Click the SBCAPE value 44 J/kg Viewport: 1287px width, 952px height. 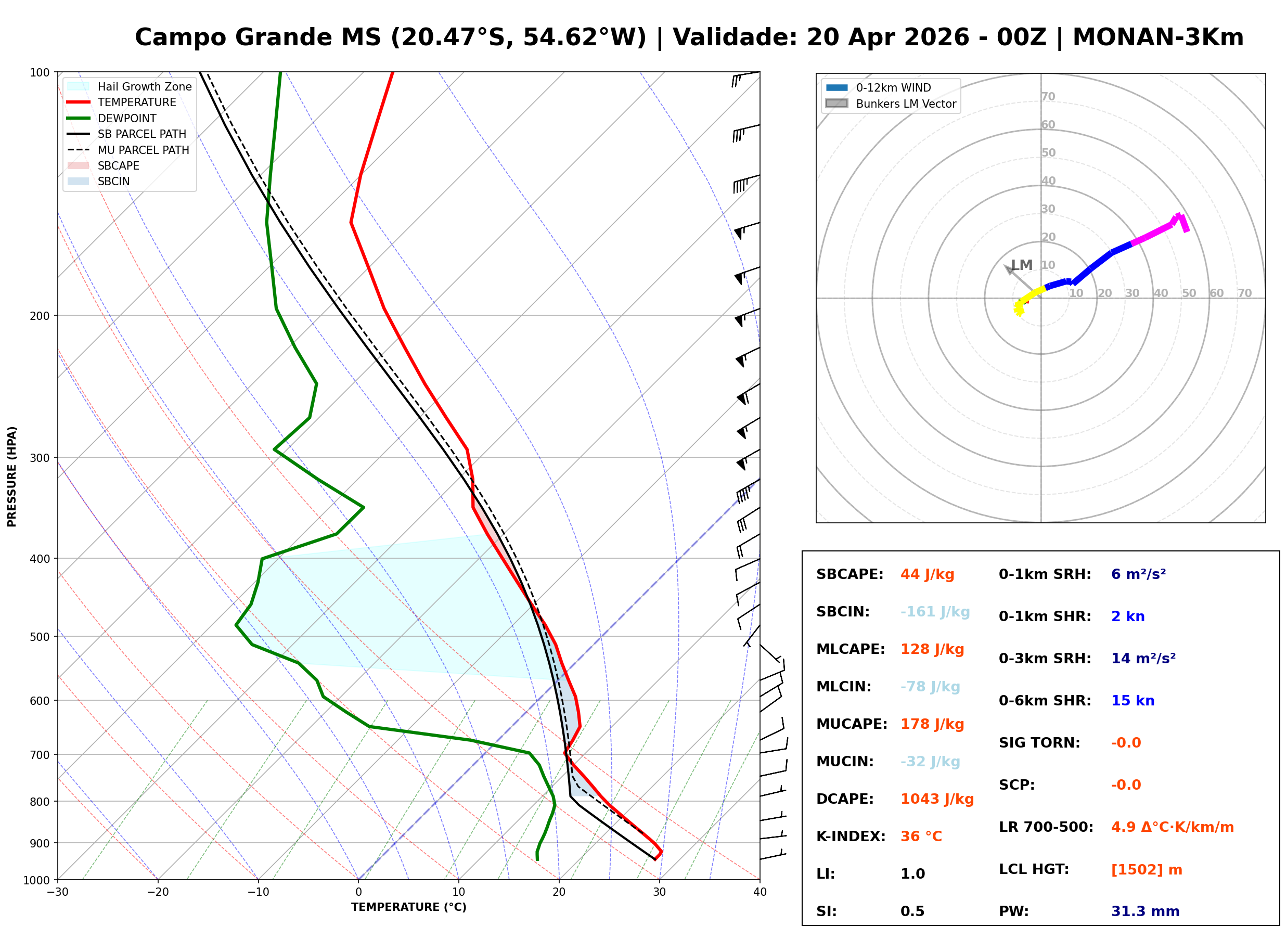927,574
